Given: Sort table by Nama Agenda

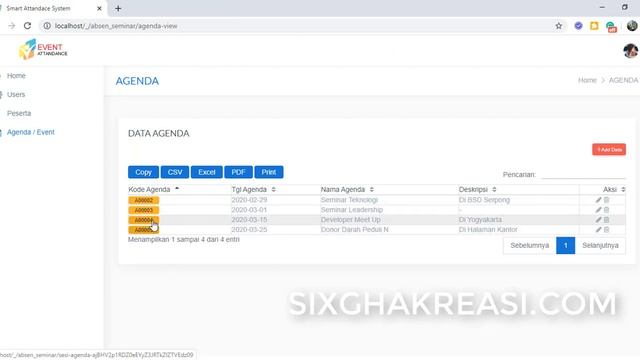Looking at the screenshot, I should click(x=347, y=189).
